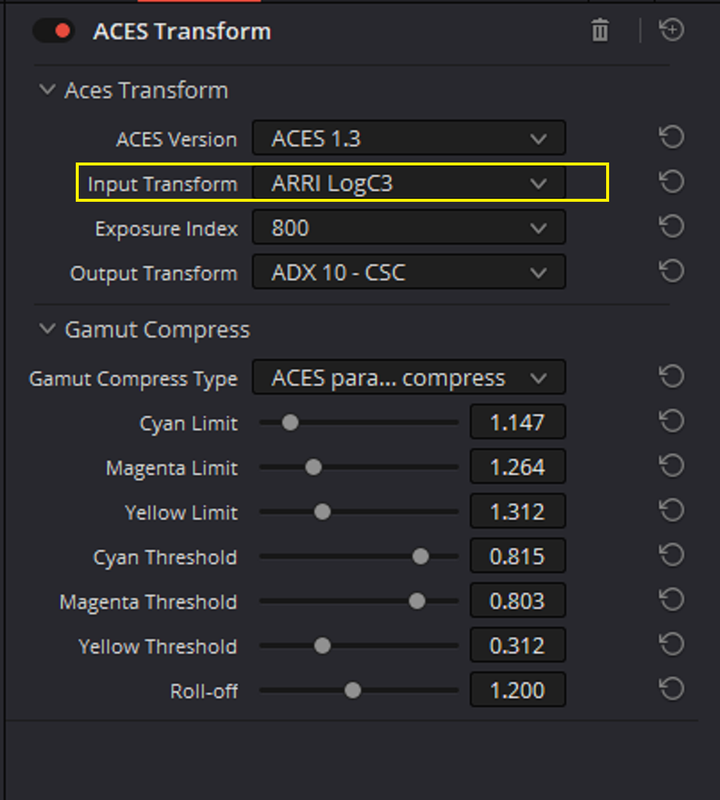Reset the Yellow Threshold value
Image resolution: width=720 pixels, height=800 pixels.
pyautogui.click(x=672, y=644)
